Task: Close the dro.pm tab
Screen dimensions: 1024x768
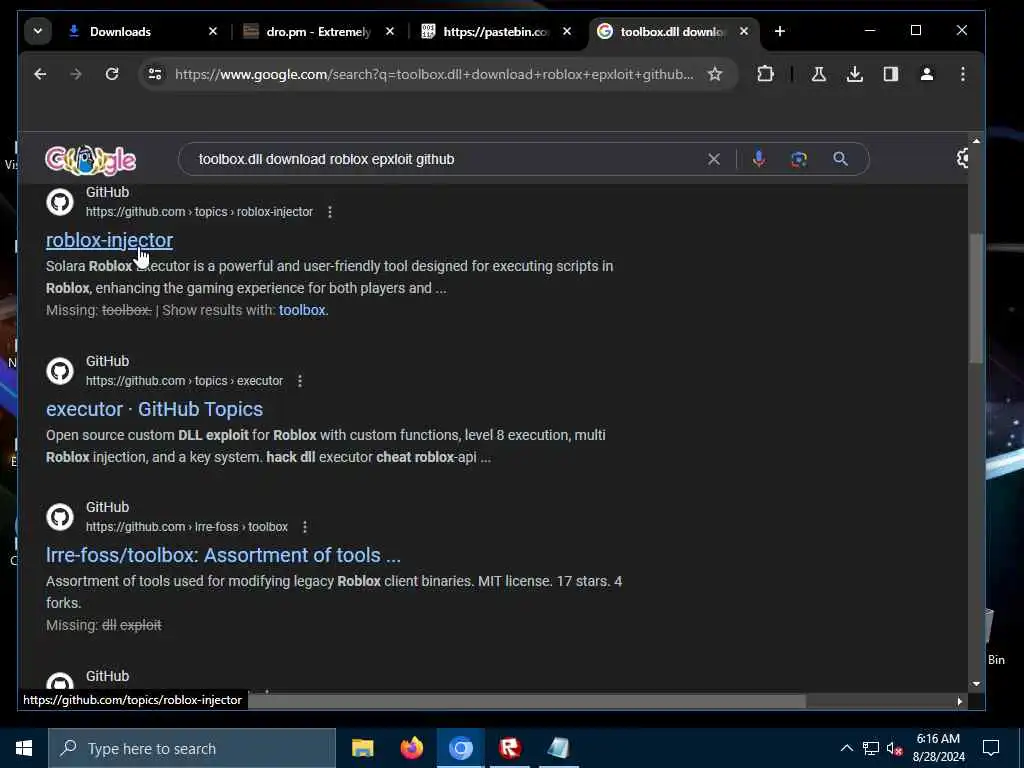Action: 390,31
